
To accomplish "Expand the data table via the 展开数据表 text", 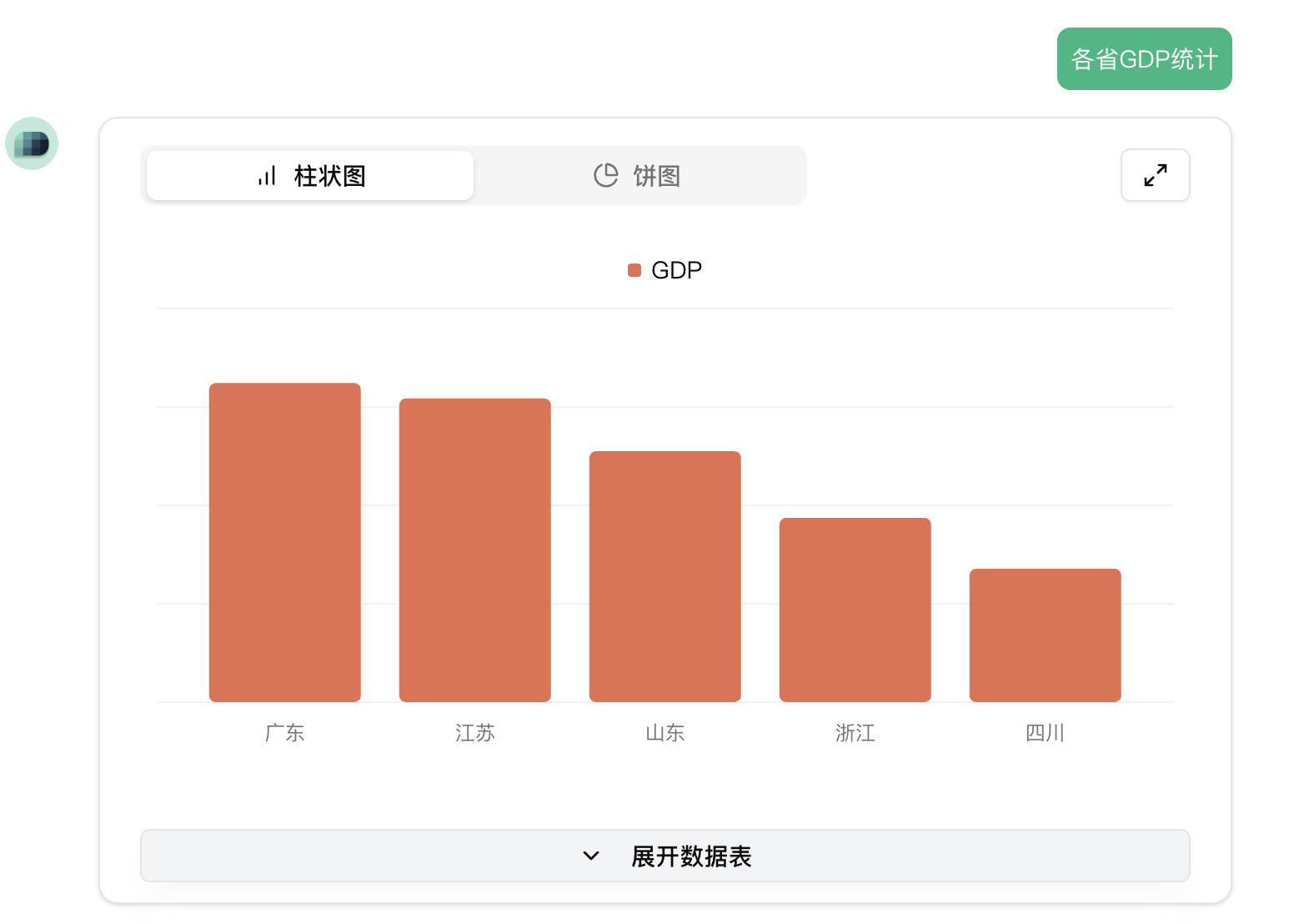I will pos(691,856).
